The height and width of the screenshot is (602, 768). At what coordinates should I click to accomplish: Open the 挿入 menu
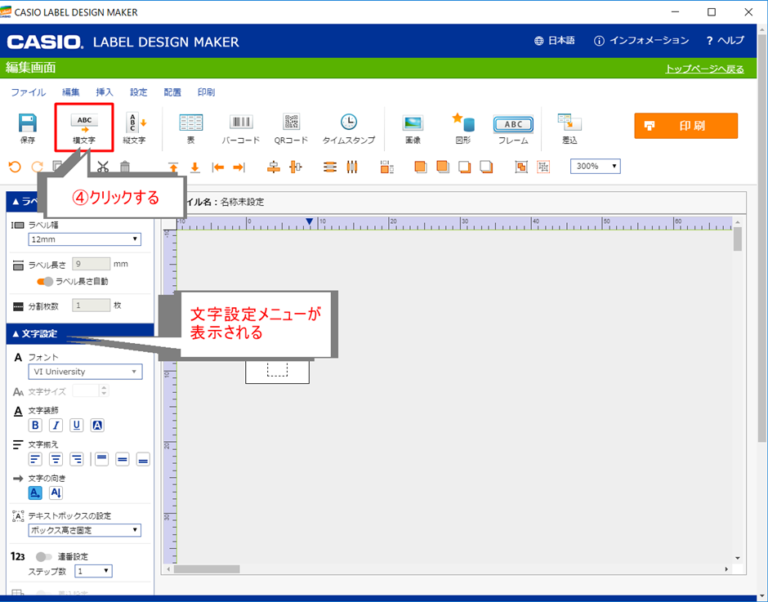tap(104, 93)
